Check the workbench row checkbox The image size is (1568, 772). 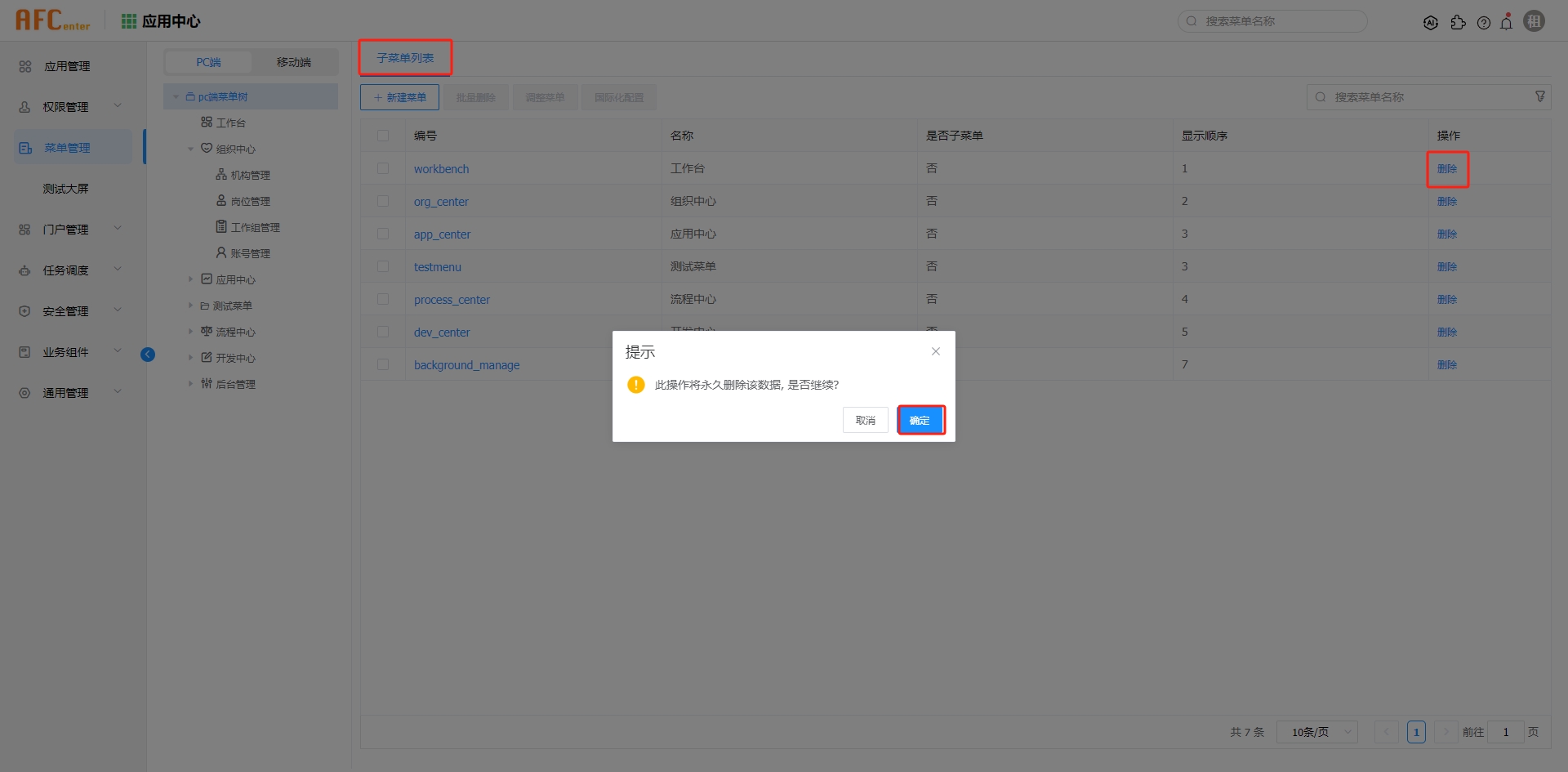[x=383, y=168]
